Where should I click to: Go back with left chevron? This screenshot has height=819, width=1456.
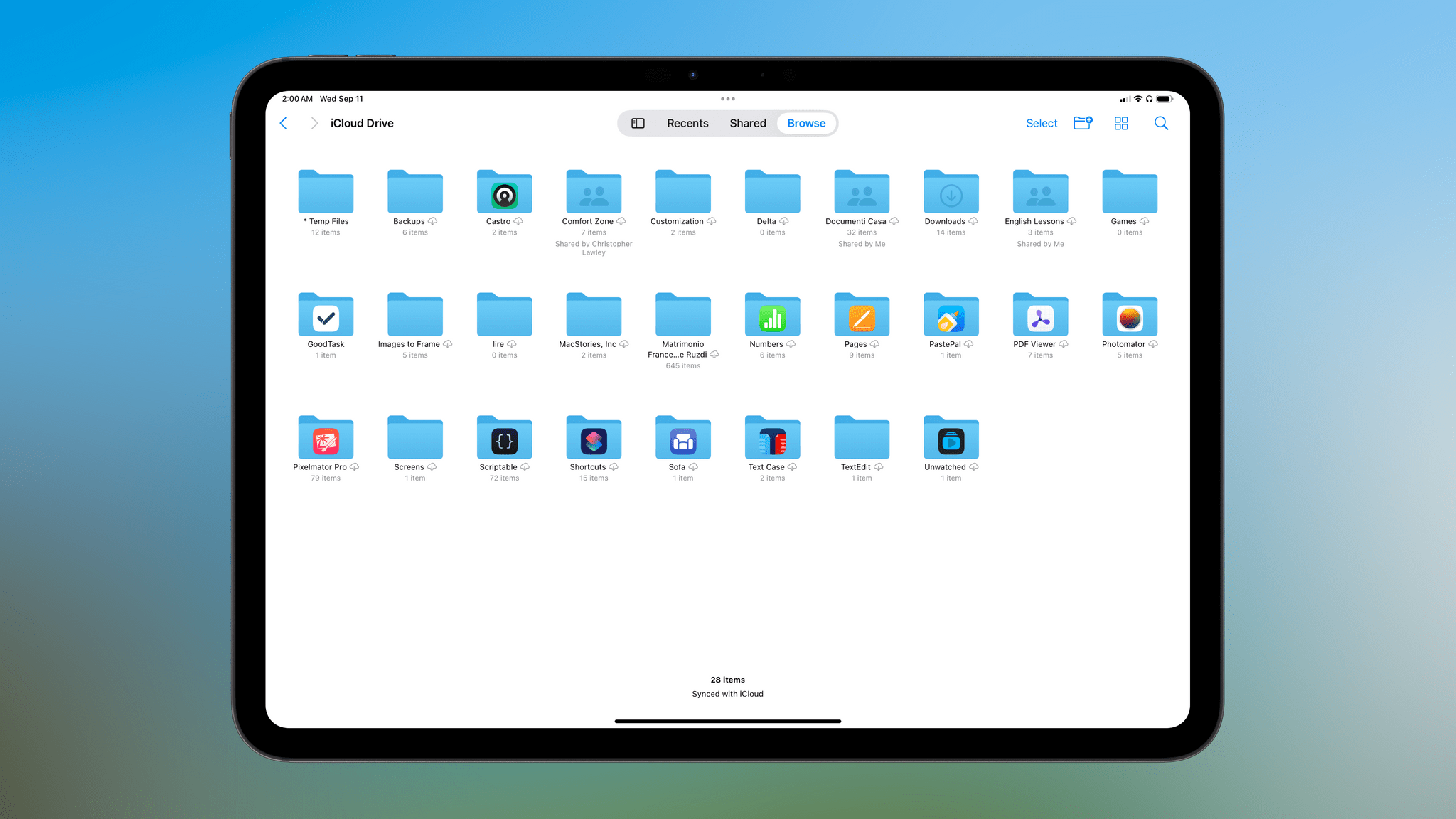(x=284, y=123)
